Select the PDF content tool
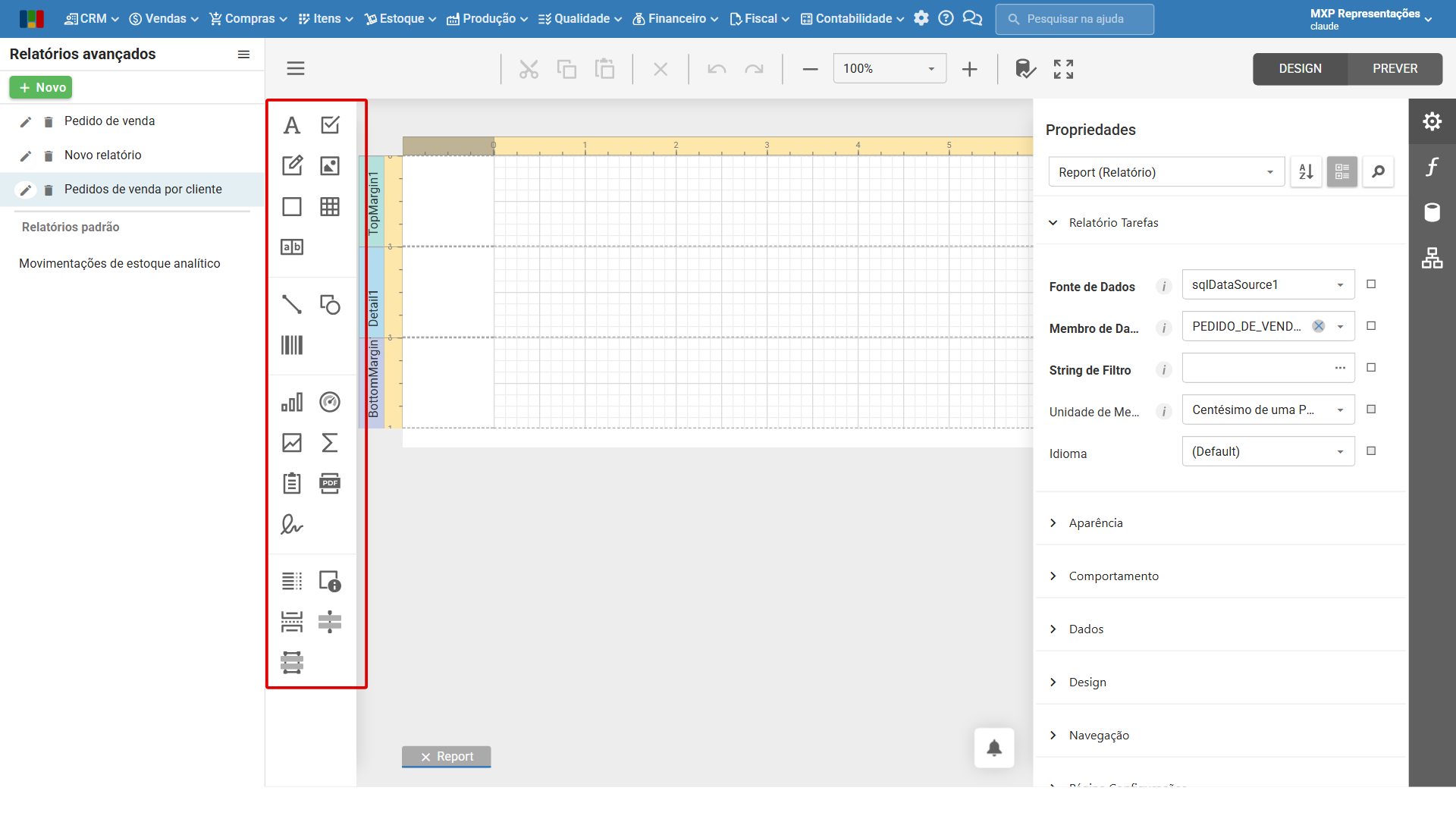 pyautogui.click(x=330, y=483)
